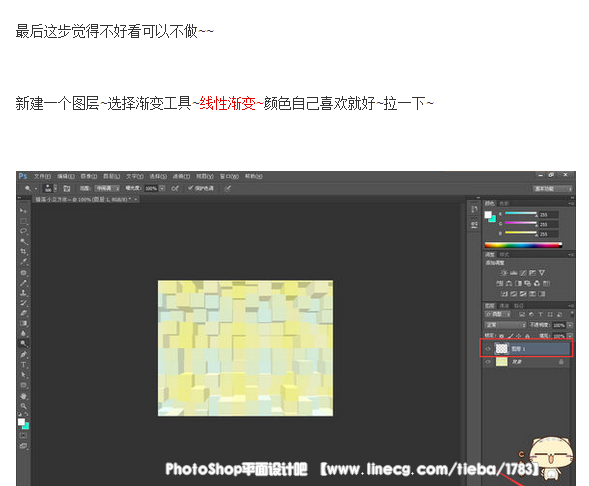The width and height of the screenshot is (589, 486).
Task: Select the Horizontal Type tool
Action: tap(23, 365)
